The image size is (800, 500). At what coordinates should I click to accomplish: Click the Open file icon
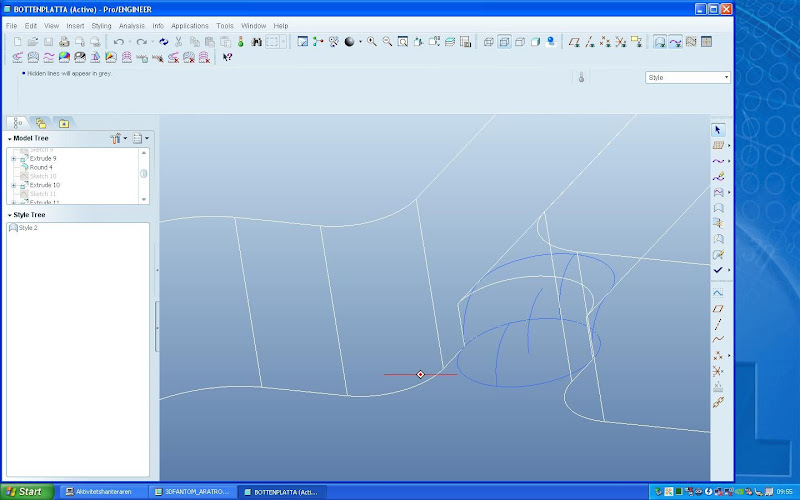pos(33,42)
